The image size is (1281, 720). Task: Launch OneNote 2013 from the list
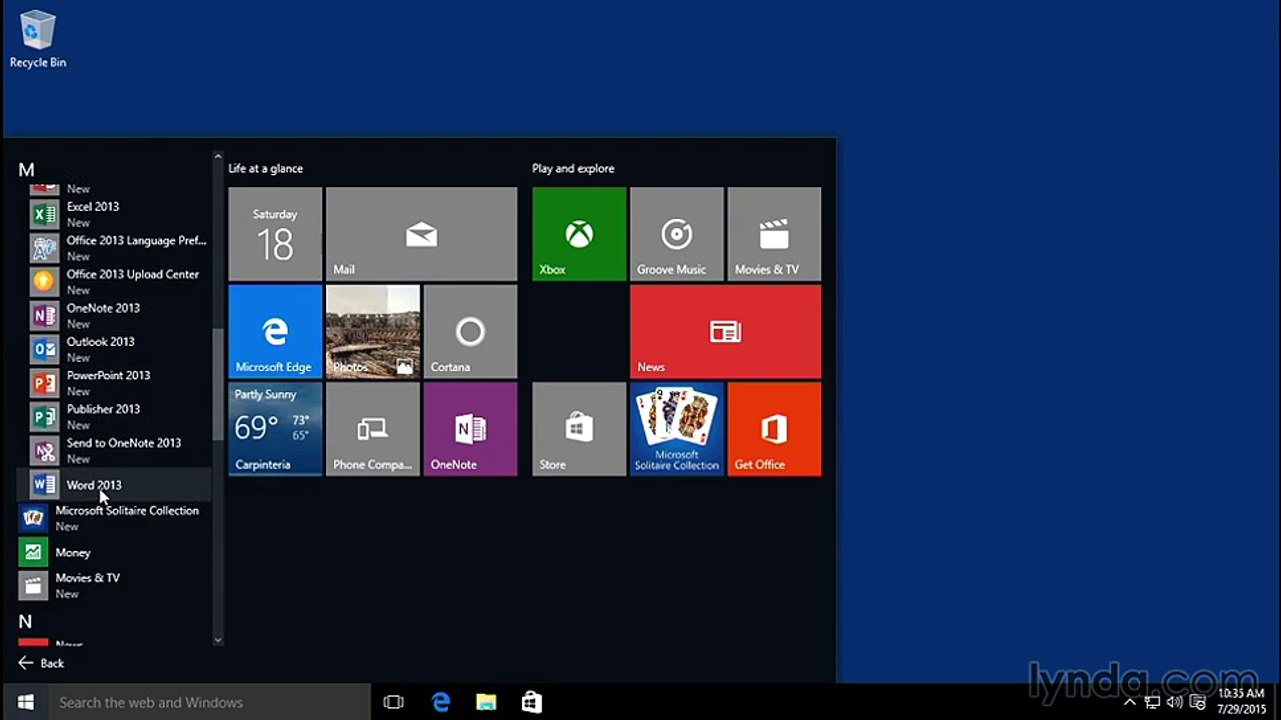click(114, 316)
